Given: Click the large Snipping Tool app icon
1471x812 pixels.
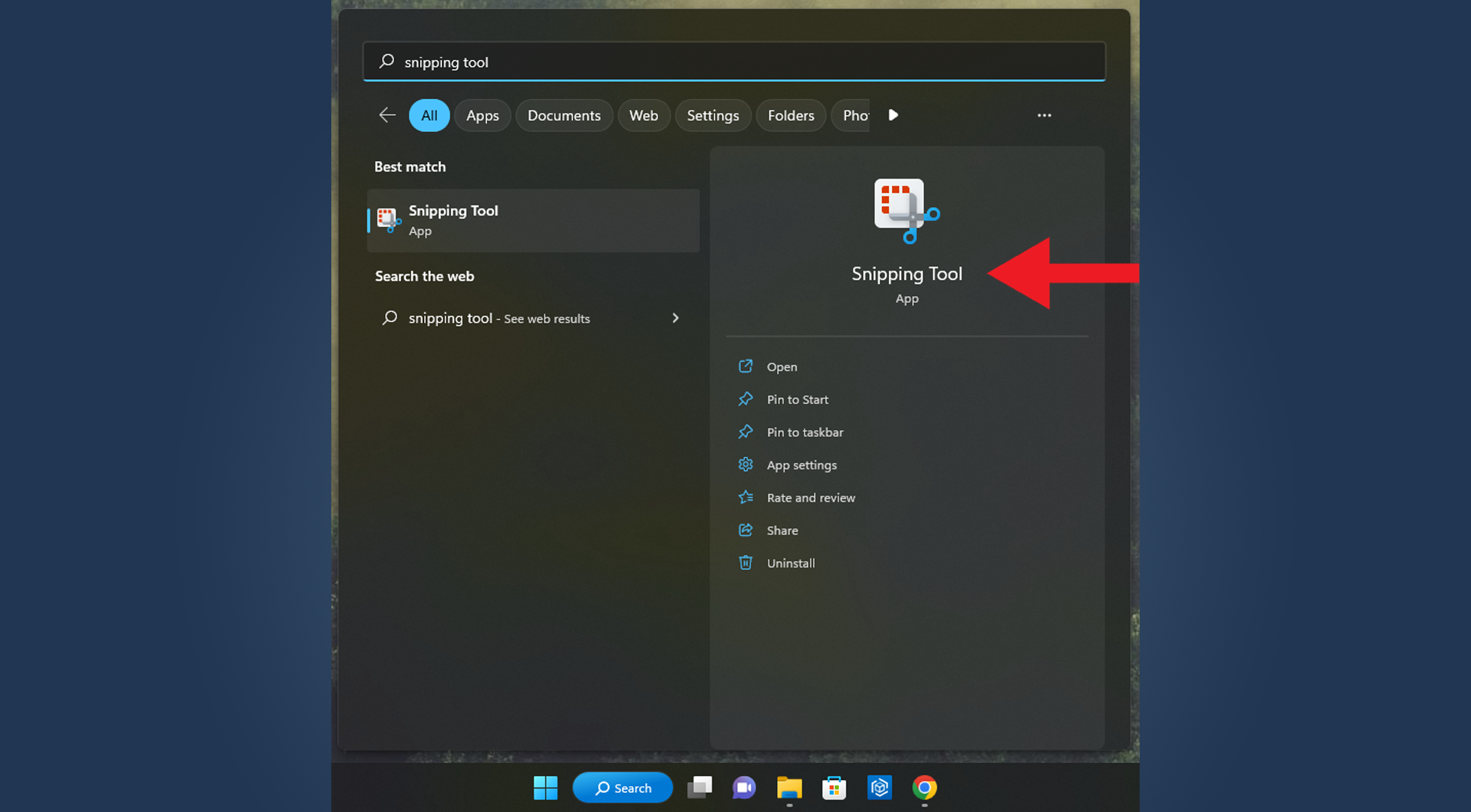Looking at the screenshot, I should click(907, 211).
